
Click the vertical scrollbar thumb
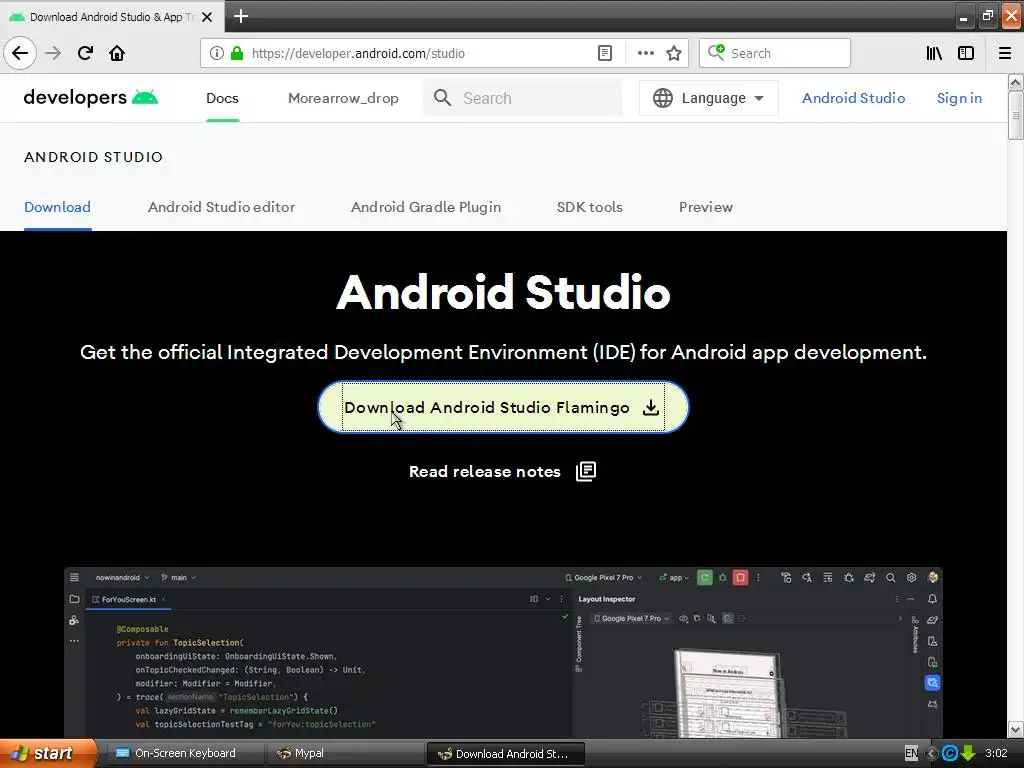coord(1015,115)
